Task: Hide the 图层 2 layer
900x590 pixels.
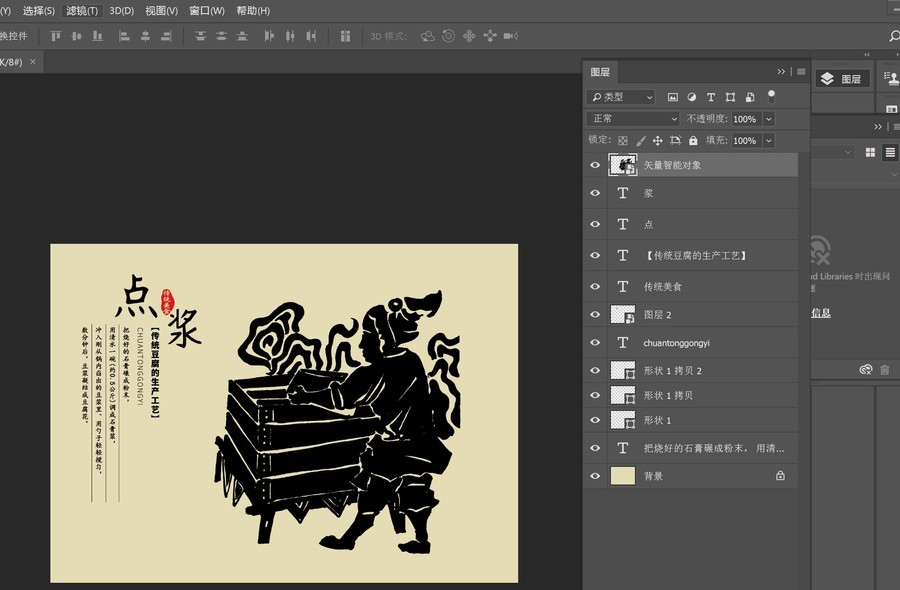Action: pyautogui.click(x=595, y=315)
